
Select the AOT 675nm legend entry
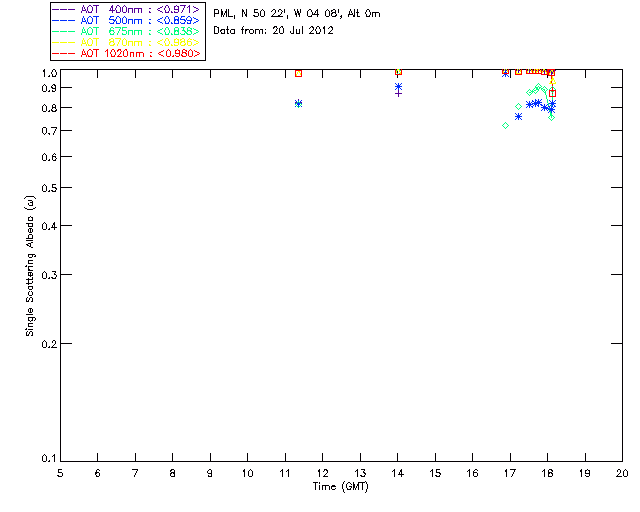[x=126, y=31]
